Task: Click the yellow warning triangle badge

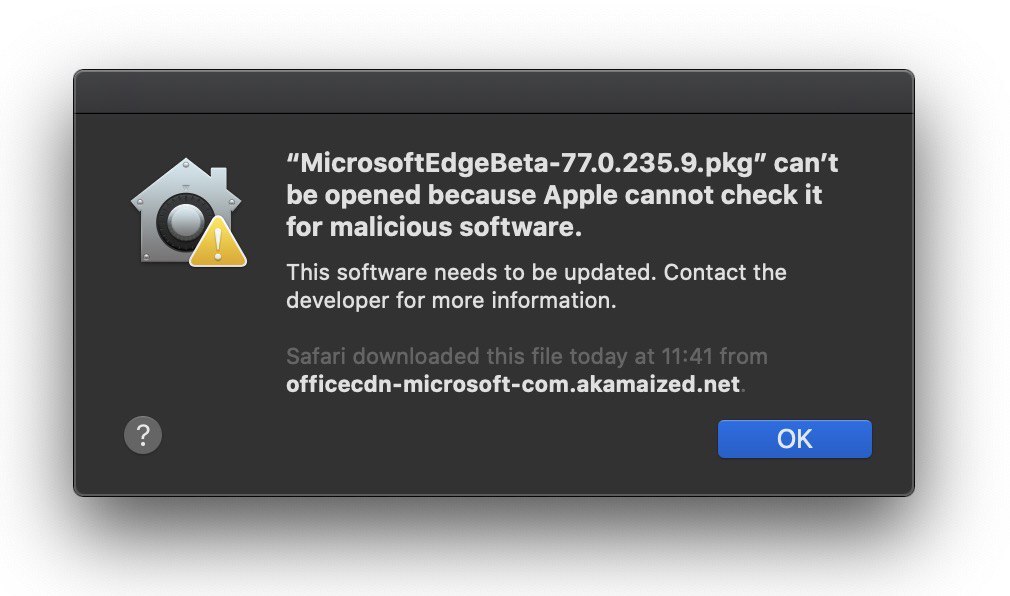Action: click(x=218, y=242)
